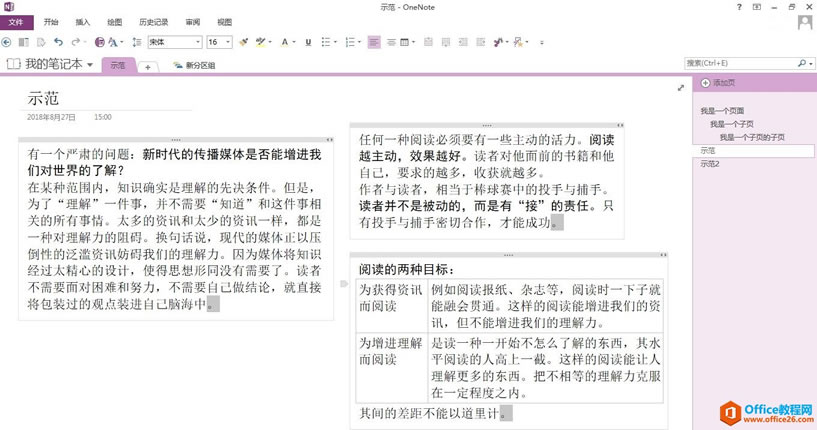
Task: Open the paragraph spacing tool
Action: tap(137, 42)
